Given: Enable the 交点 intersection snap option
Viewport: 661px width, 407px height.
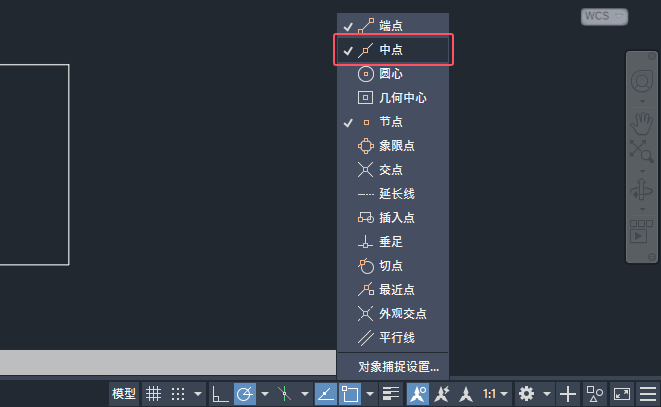Looking at the screenshot, I should pyautogui.click(x=392, y=170).
